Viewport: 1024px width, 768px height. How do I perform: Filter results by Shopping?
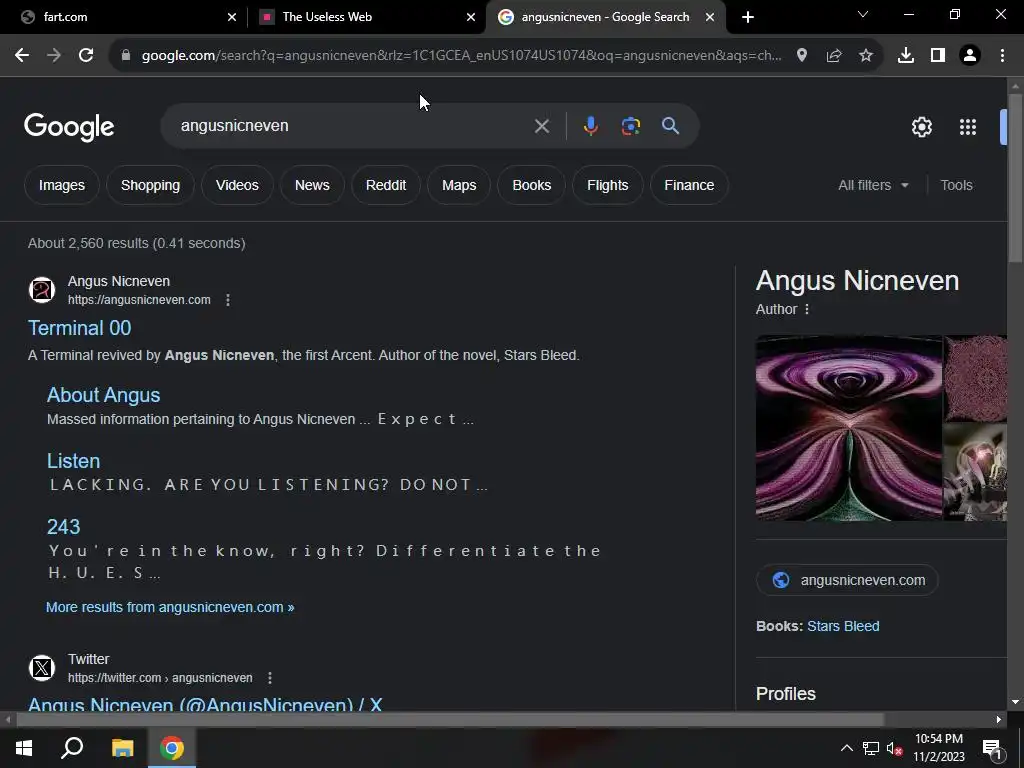(150, 185)
